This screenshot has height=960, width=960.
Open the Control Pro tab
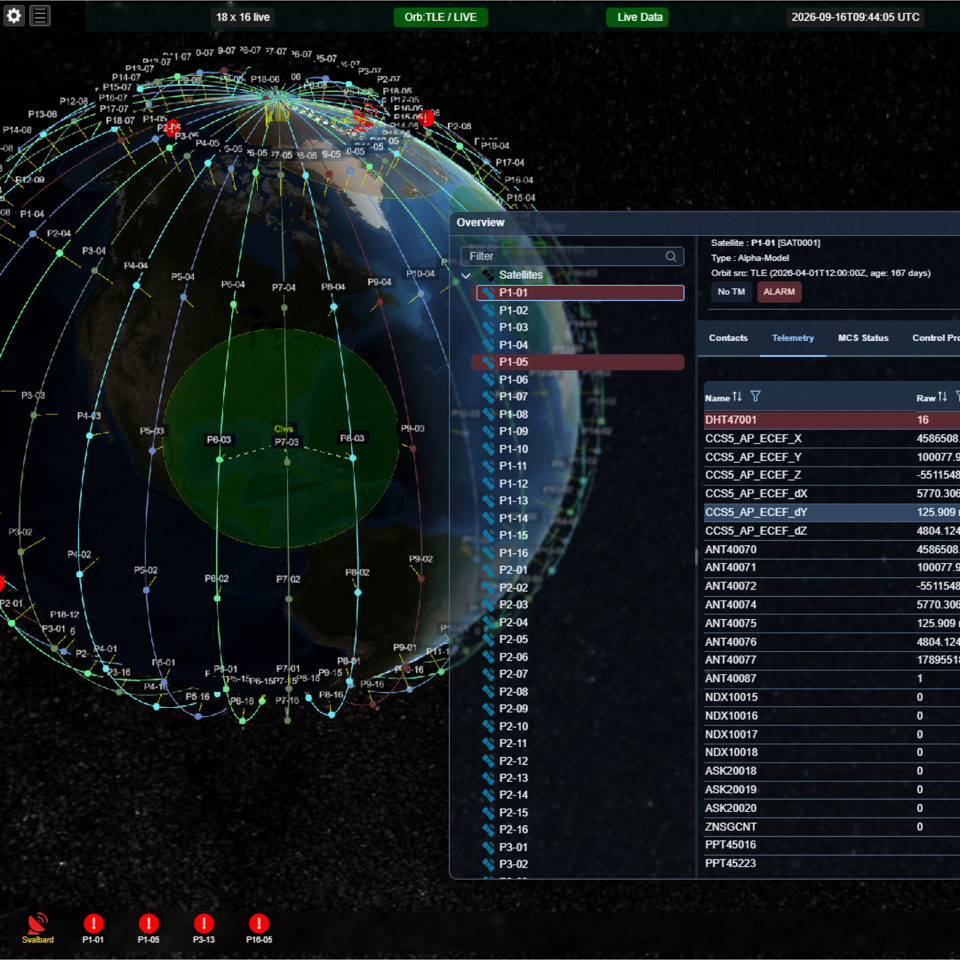pyautogui.click(x=936, y=338)
